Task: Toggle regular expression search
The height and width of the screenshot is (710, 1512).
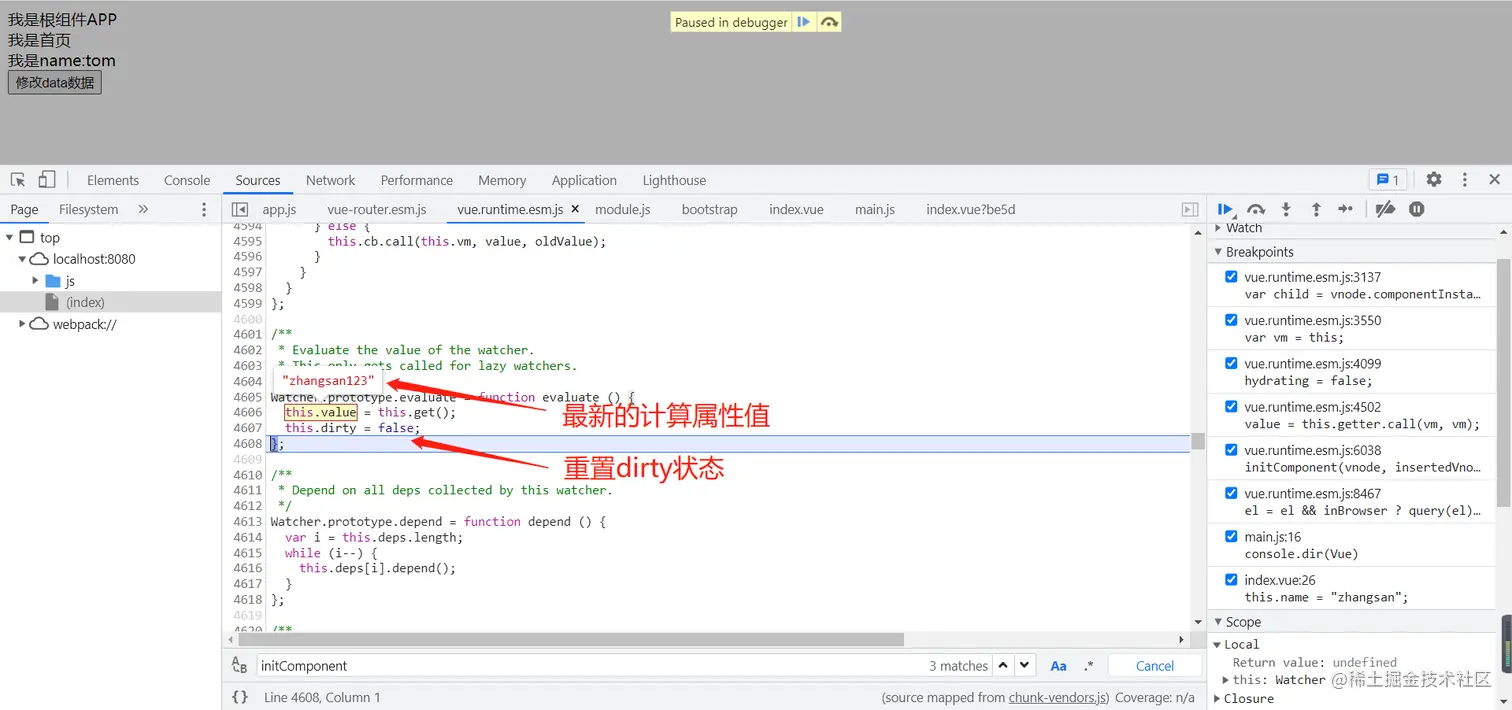Action: (x=1089, y=666)
